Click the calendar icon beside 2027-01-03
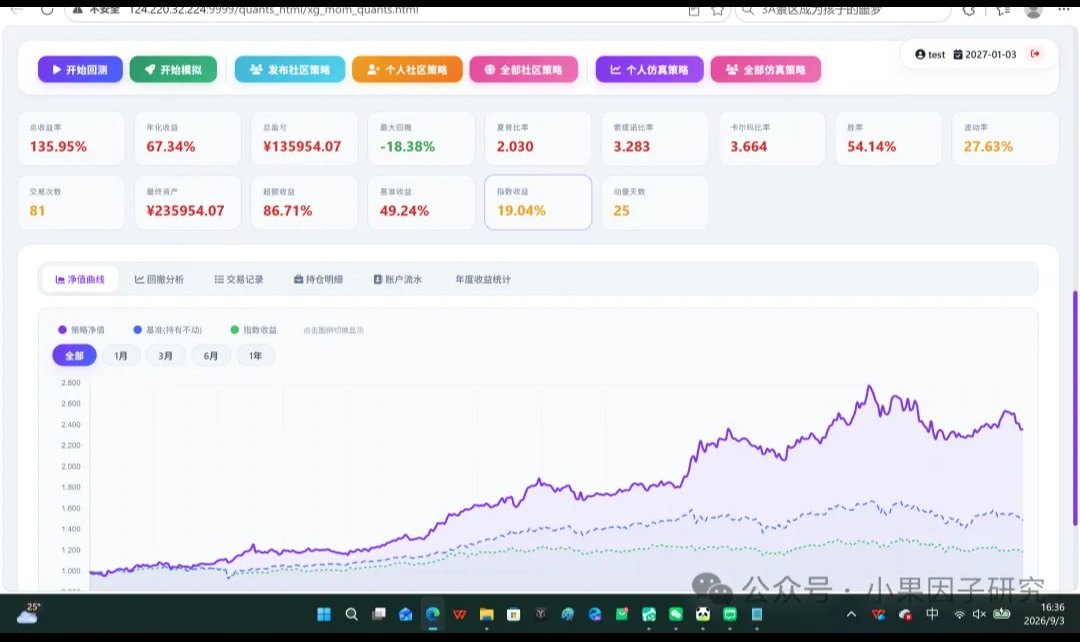1080x642 pixels. 957,54
